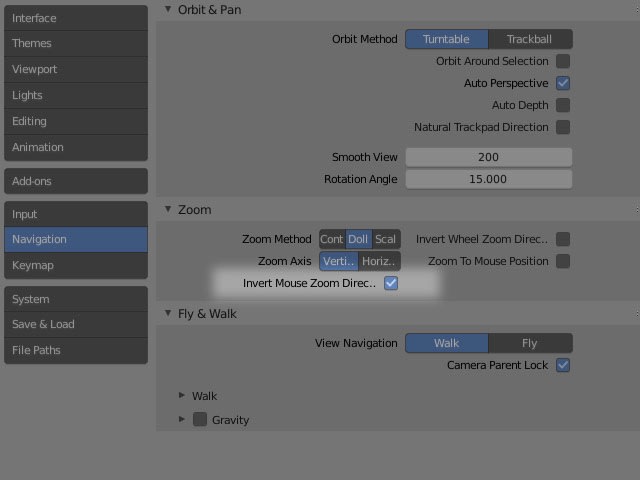This screenshot has height=480, width=640.
Task: Switch View Navigation to Fly
Action: click(x=530, y=344)
